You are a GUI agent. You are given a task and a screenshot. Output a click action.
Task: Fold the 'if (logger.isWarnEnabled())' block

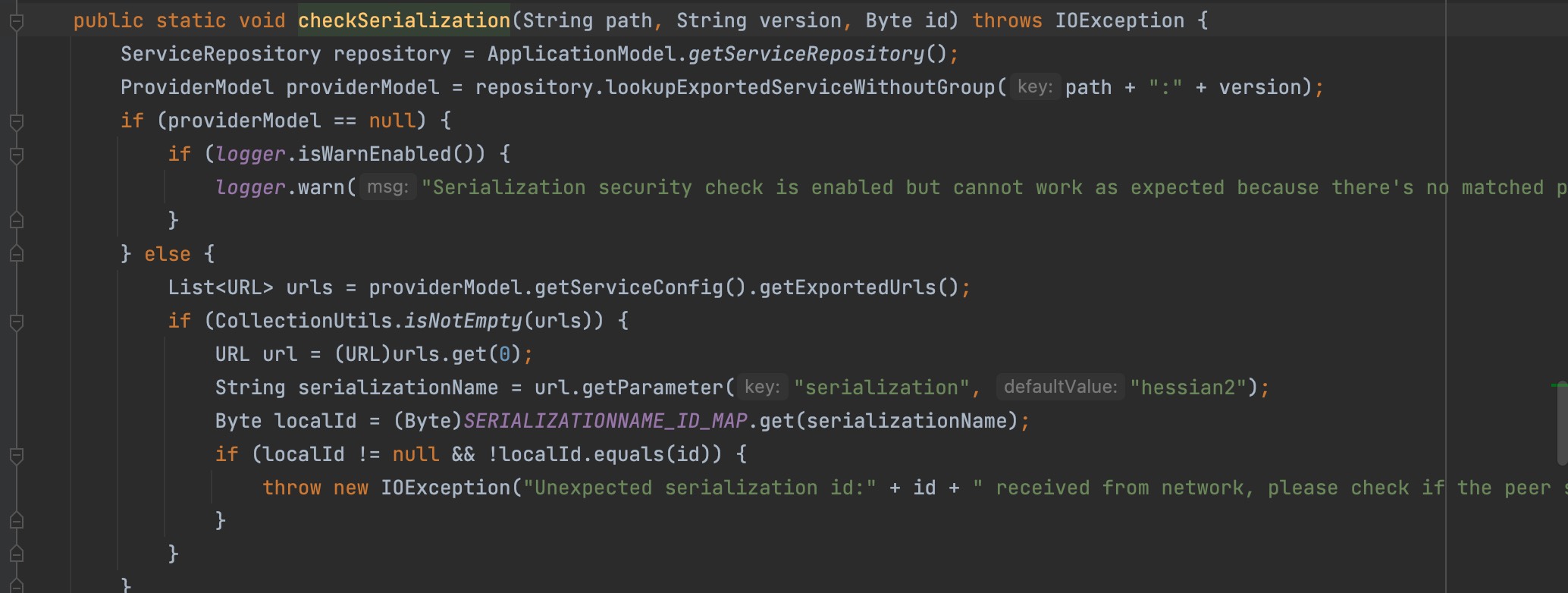coord(17,155)
